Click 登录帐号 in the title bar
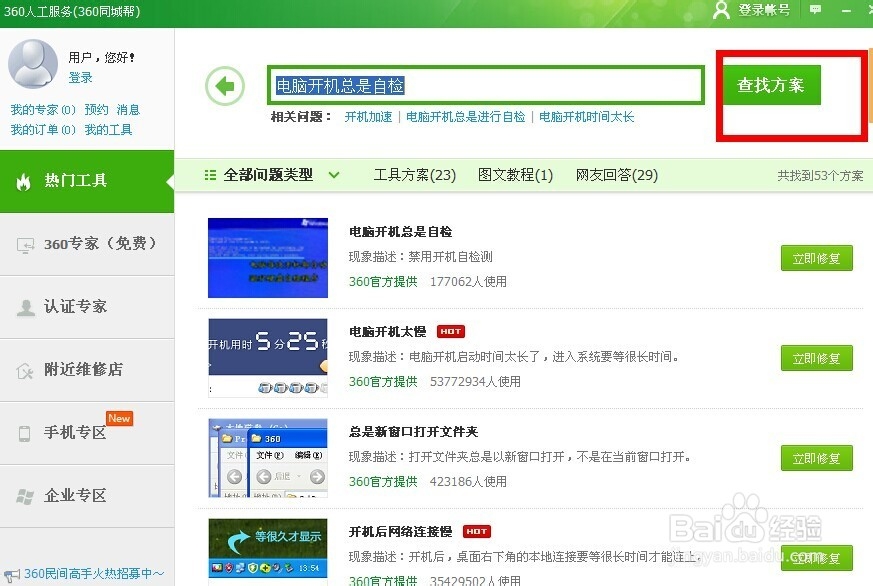 click(764, 10)
